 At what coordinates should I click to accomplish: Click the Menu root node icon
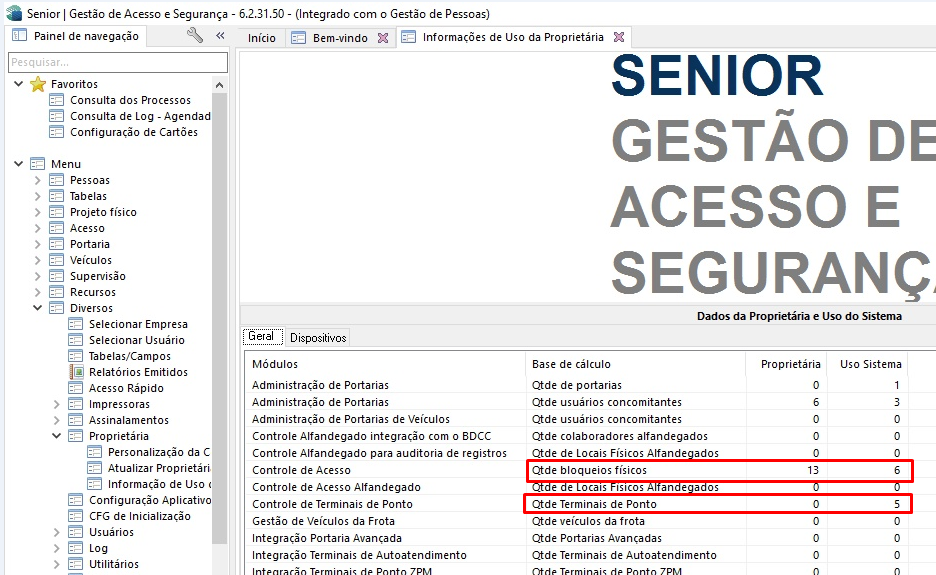38,164
